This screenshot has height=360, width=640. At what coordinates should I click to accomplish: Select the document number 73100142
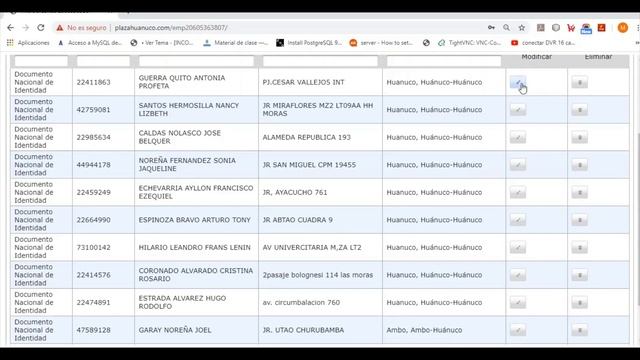coord(93,248)
